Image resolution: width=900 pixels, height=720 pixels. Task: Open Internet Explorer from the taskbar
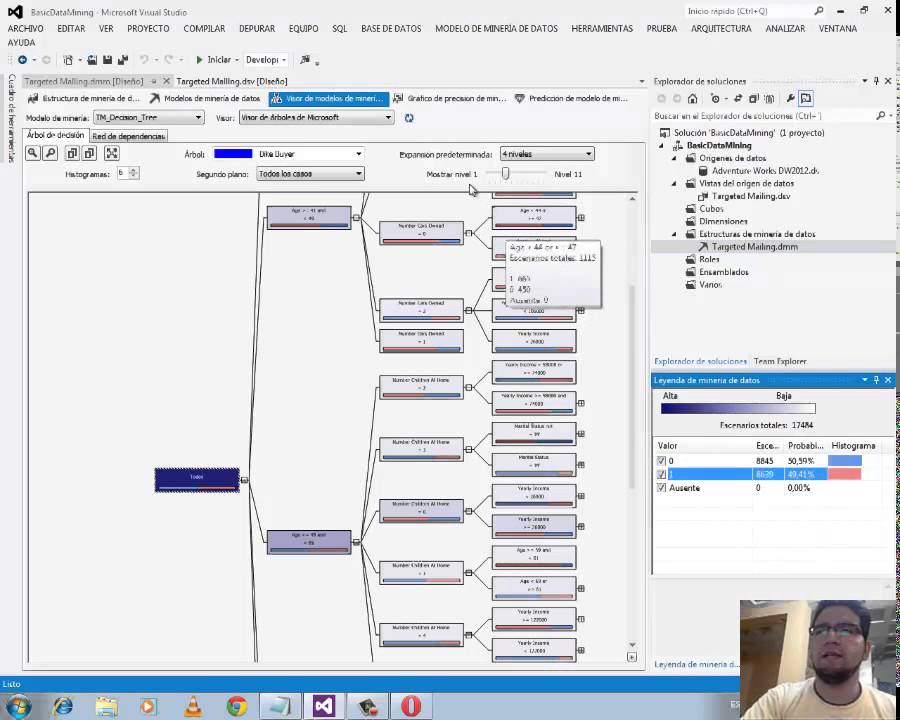tap(63, 706)
